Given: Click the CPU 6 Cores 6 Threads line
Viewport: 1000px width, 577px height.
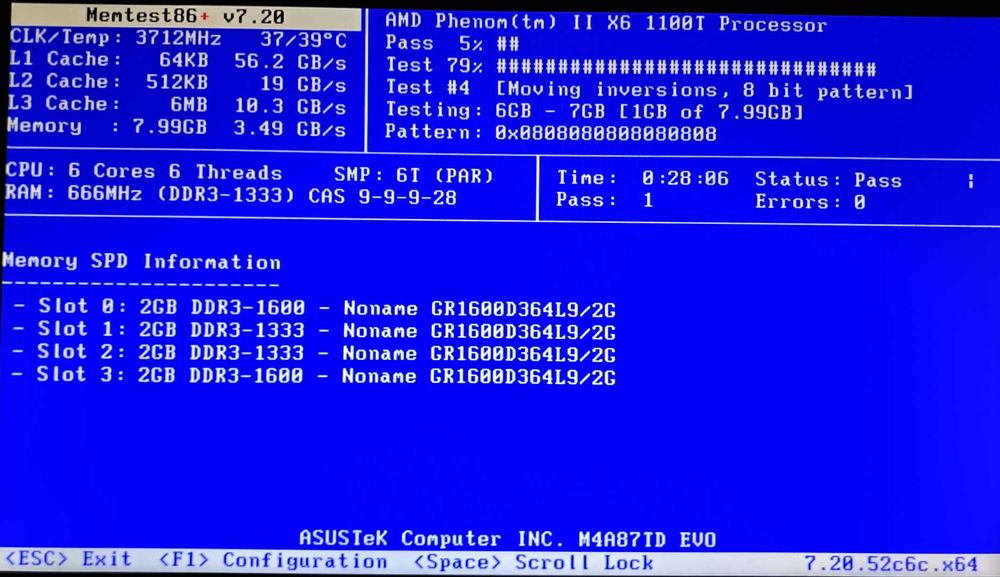Looking at the screenshot, I should click(143, 171).
